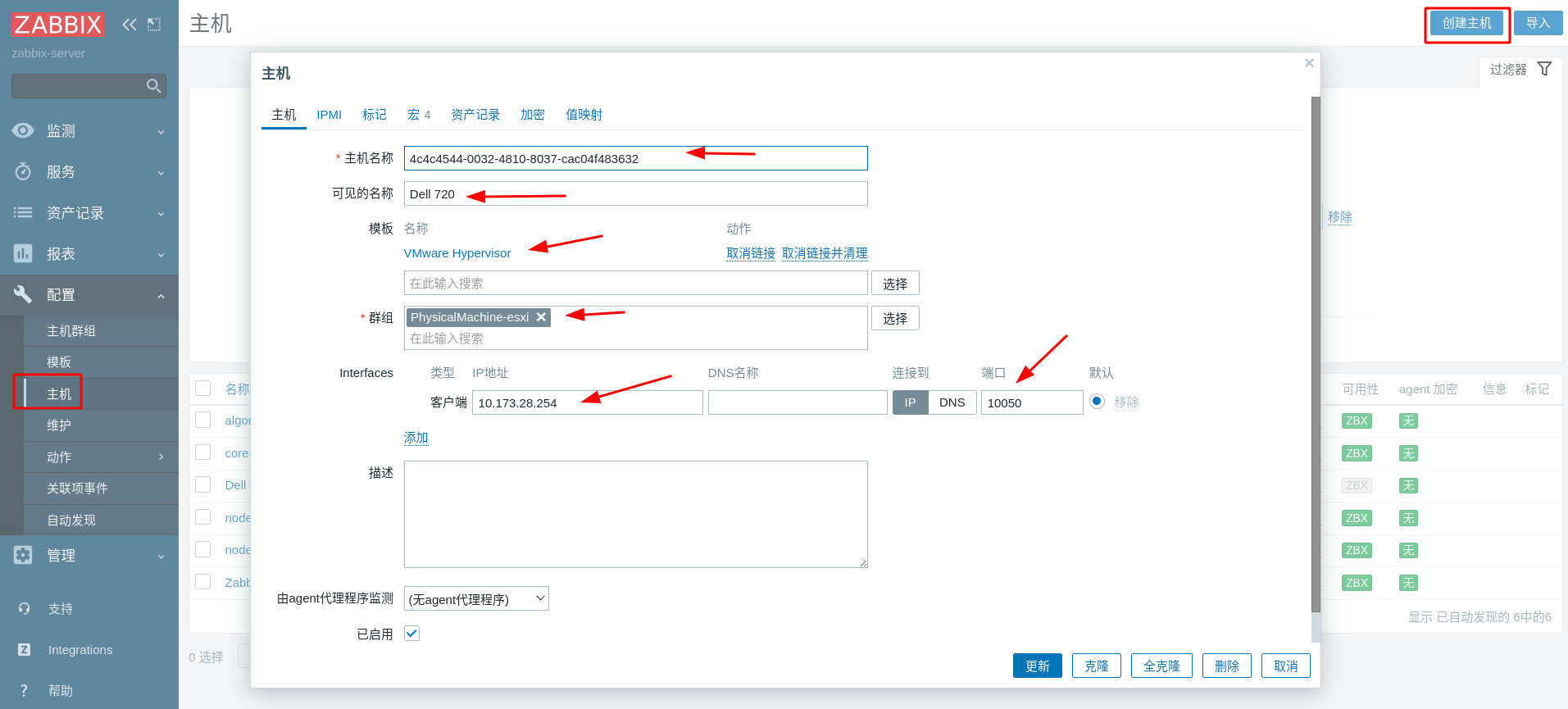Uncheck the 已启用 checkbox

click(411, 633)
